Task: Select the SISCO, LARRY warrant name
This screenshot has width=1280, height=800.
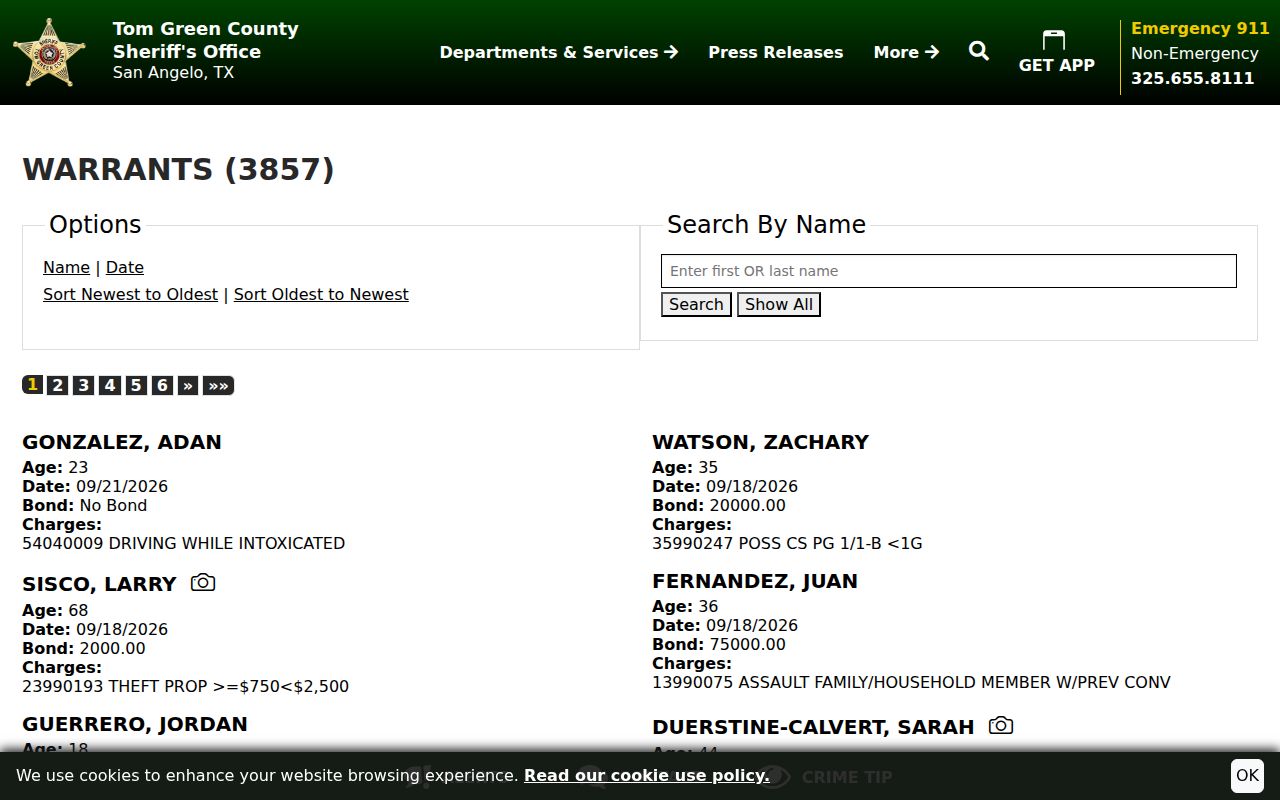Action: tap(99, 584)
